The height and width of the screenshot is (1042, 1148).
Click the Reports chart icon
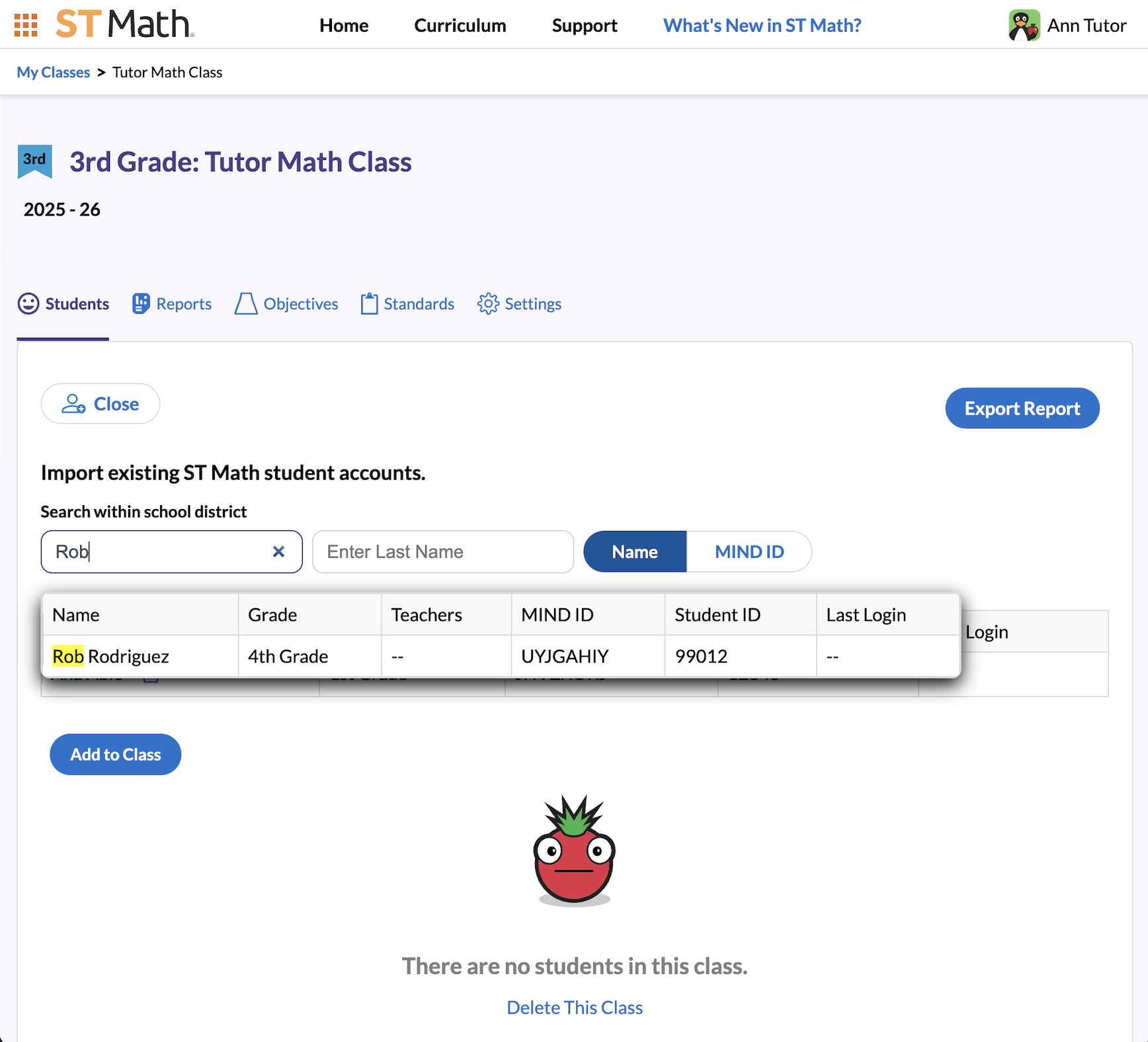tap(141, 303)
